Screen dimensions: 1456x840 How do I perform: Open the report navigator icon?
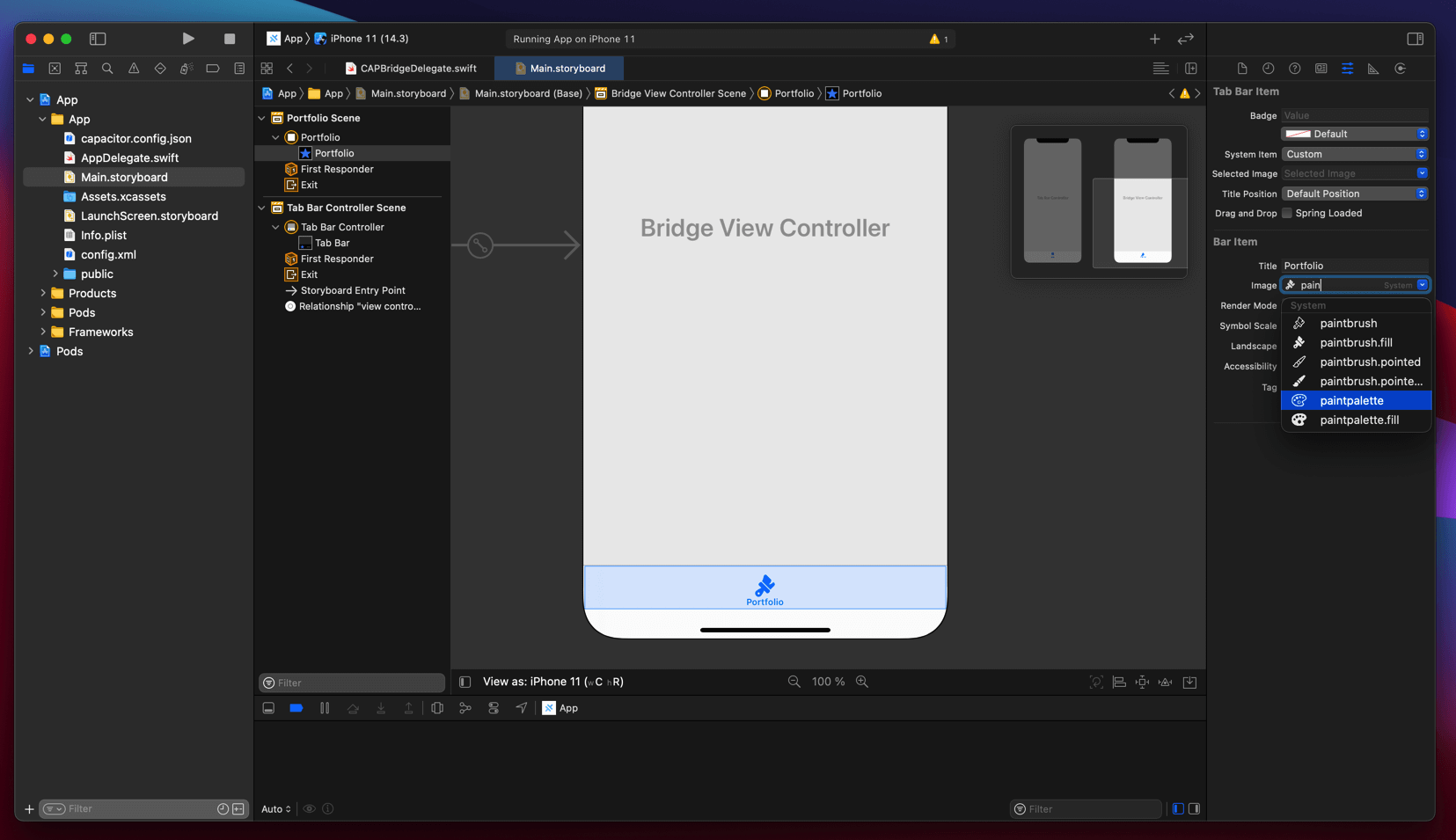[239, 69]
